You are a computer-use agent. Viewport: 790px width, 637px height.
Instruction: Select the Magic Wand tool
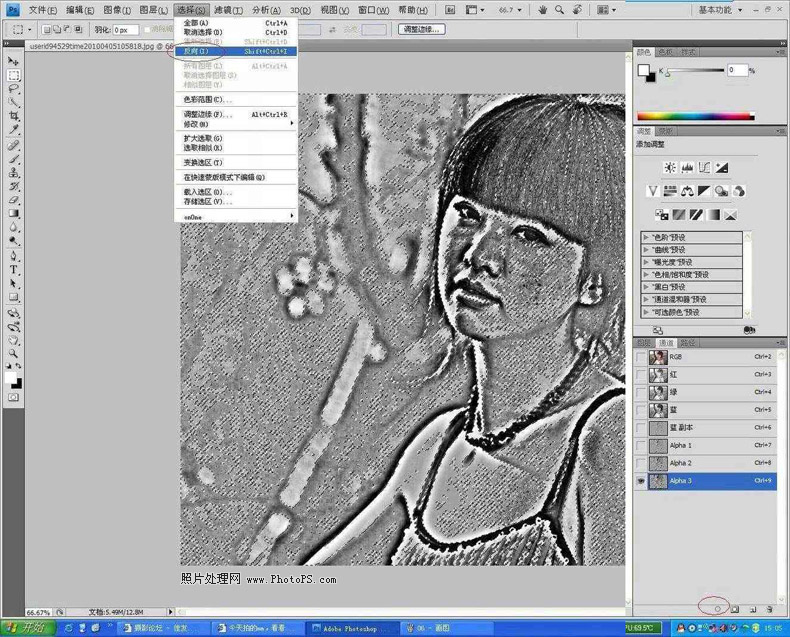coord(14,102)
